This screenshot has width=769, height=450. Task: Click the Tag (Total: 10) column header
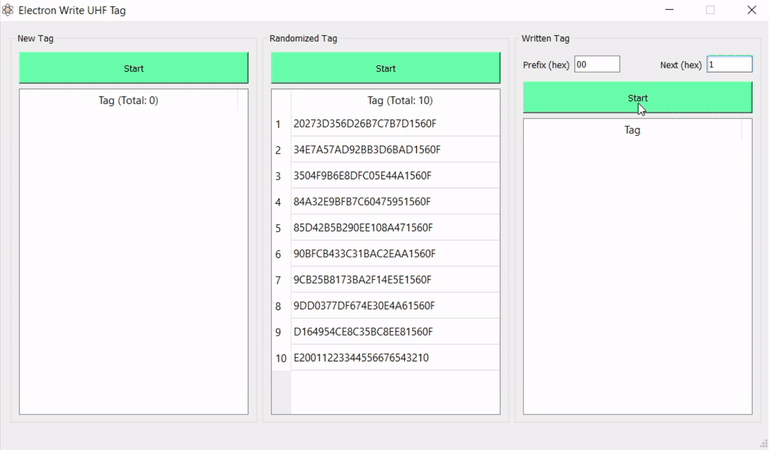[399, 100]
